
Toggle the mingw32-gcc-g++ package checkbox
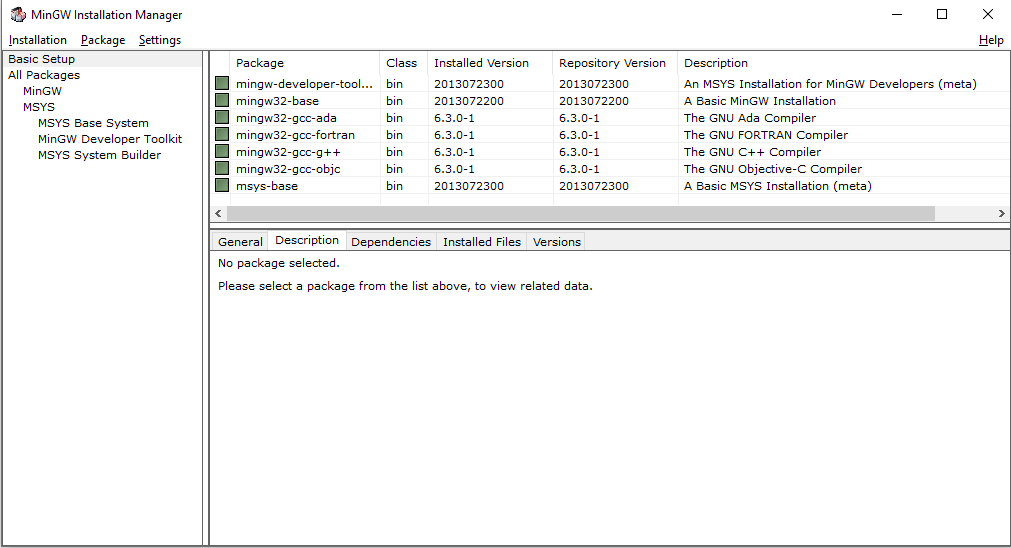coord(222,152)
